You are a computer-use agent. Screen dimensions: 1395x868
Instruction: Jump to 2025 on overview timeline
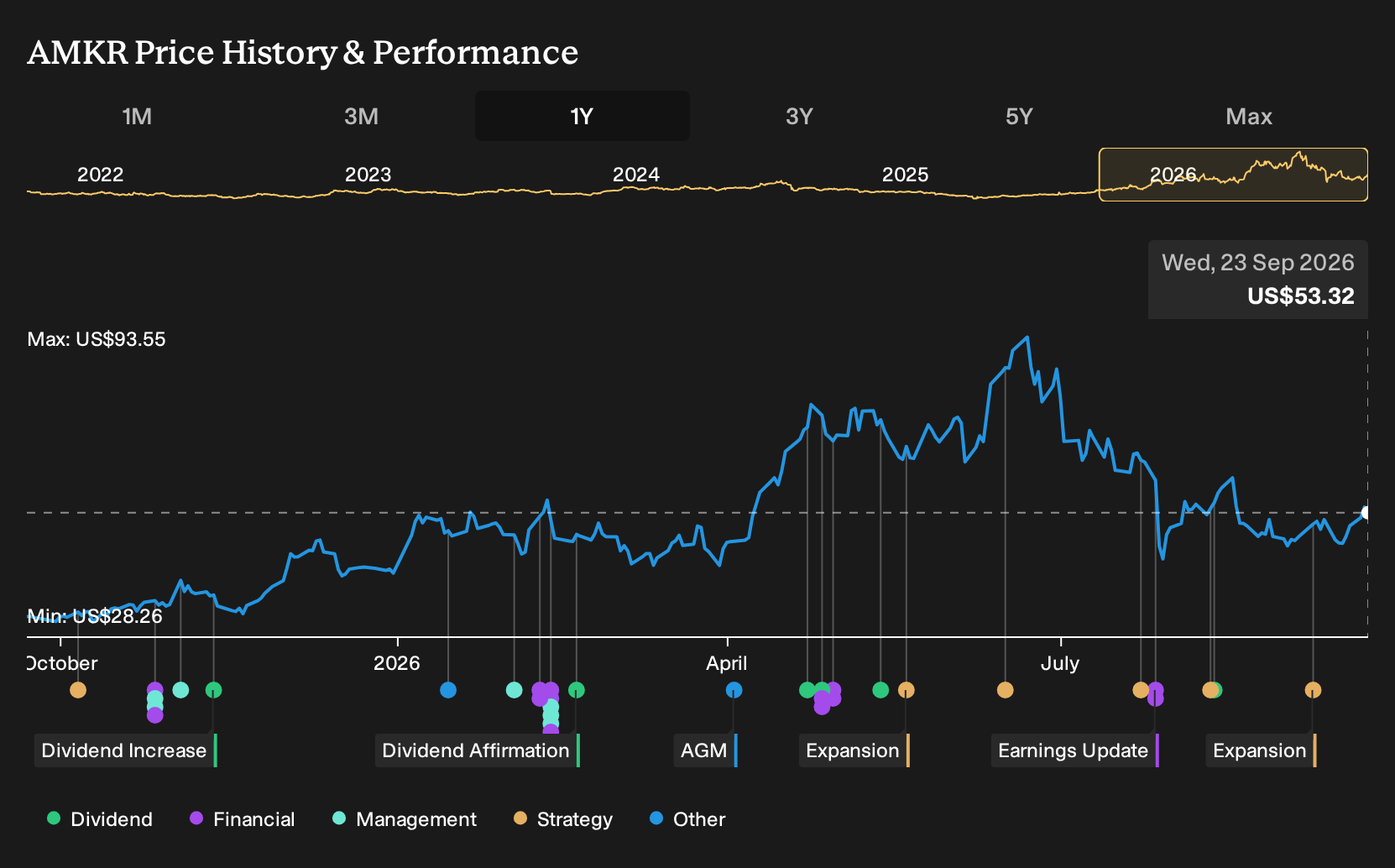(x=905, y=175)
